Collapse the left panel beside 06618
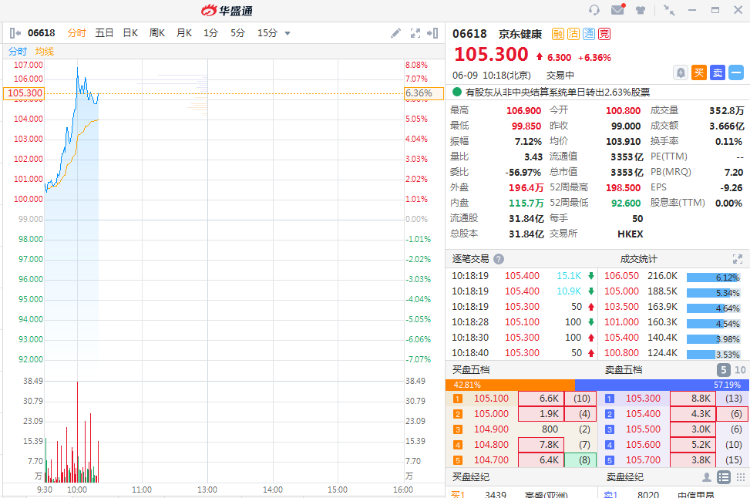 click(13, 33)
